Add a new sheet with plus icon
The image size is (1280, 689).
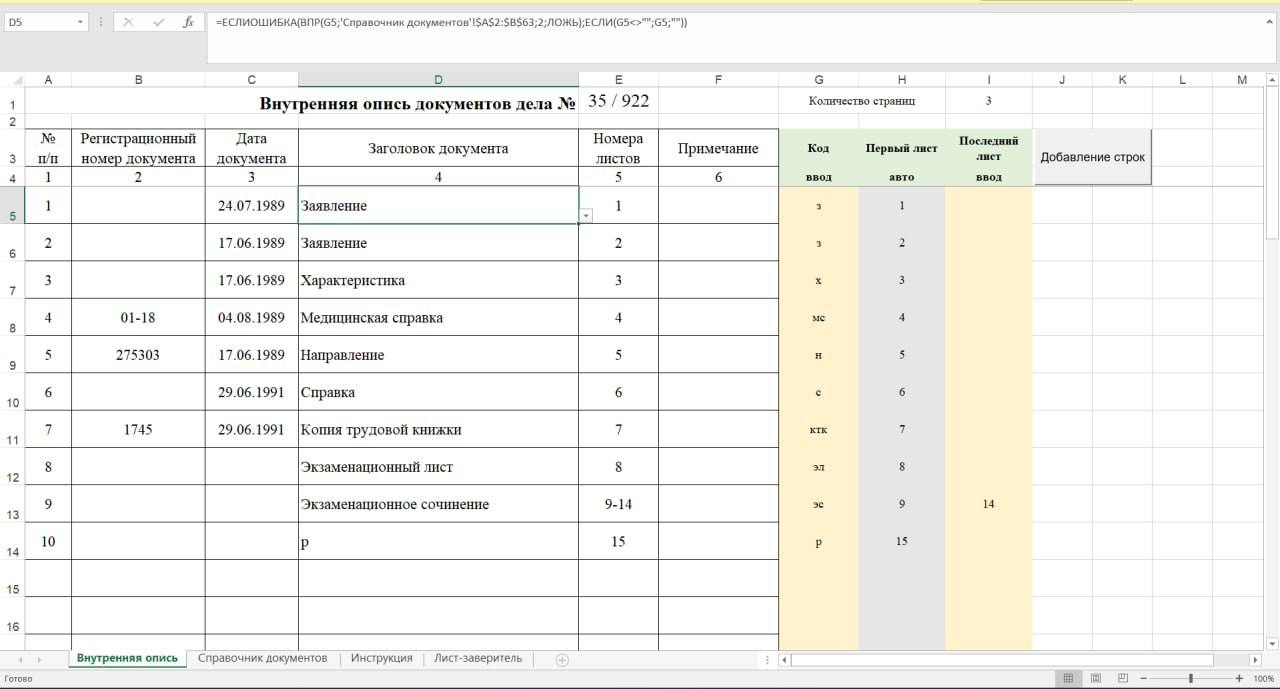[x=562, y=659]
